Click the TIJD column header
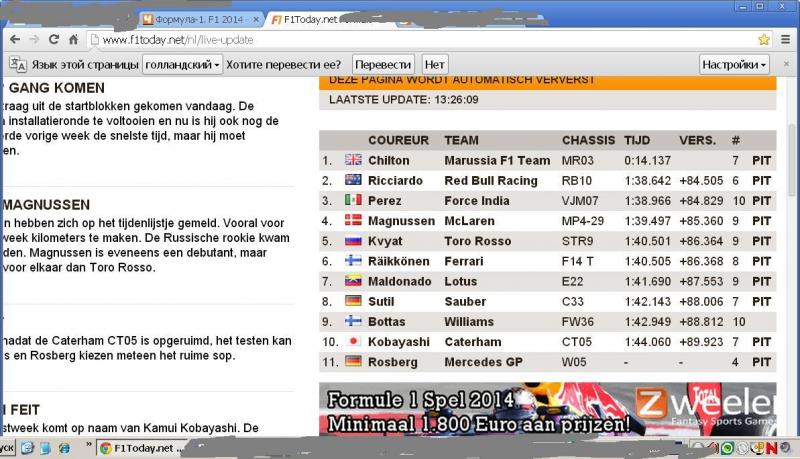 [x=637, y=140]
